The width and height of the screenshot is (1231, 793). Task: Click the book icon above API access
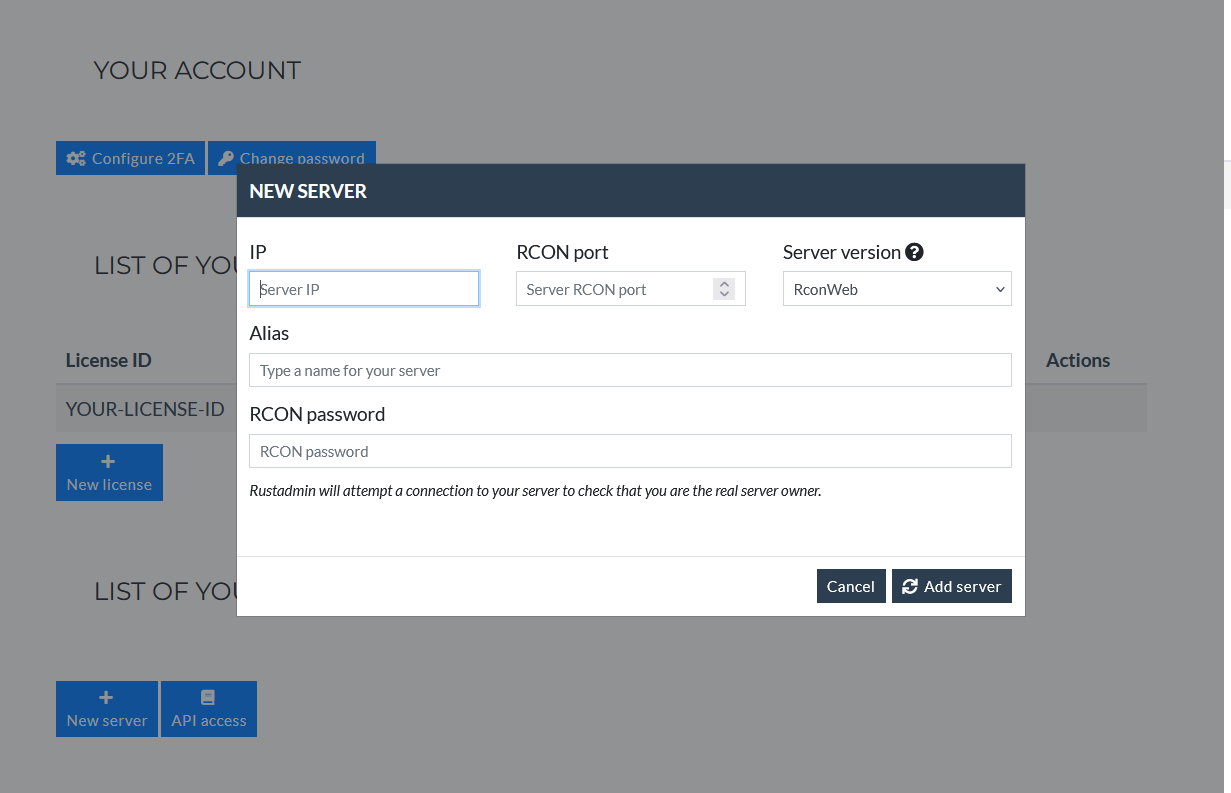[208, 698]
